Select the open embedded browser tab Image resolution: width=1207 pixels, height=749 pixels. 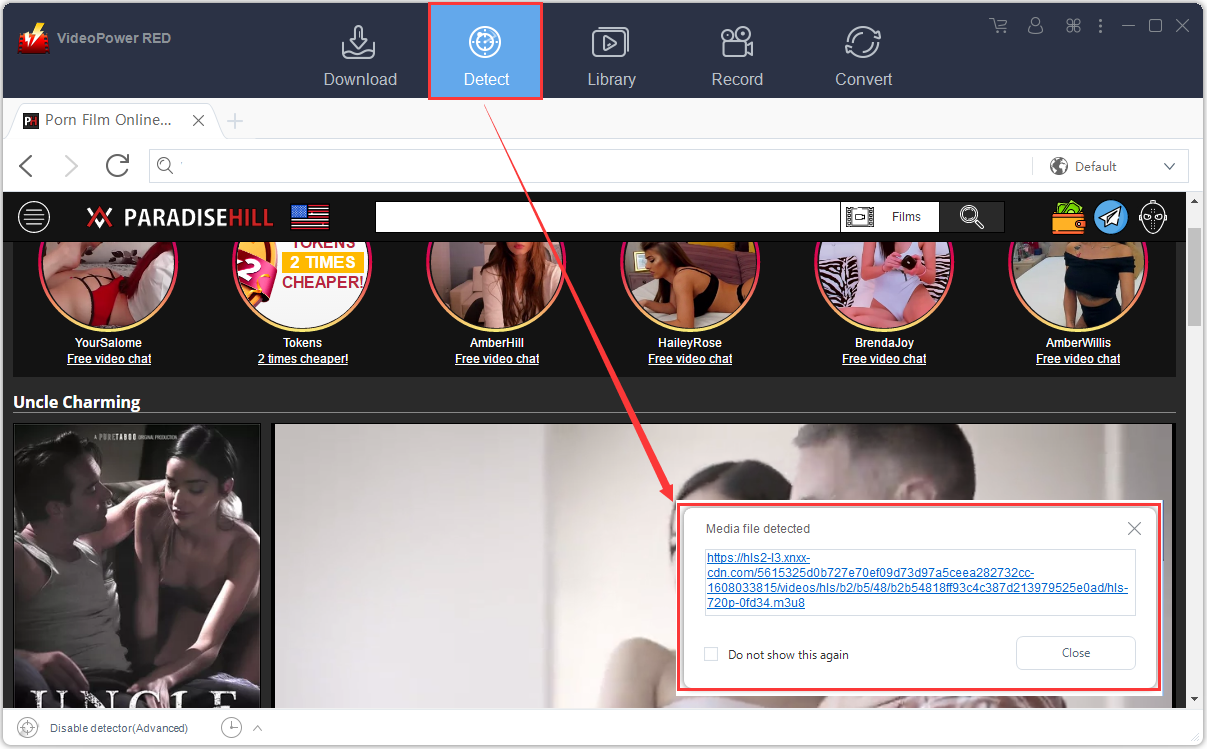point(108,120)
